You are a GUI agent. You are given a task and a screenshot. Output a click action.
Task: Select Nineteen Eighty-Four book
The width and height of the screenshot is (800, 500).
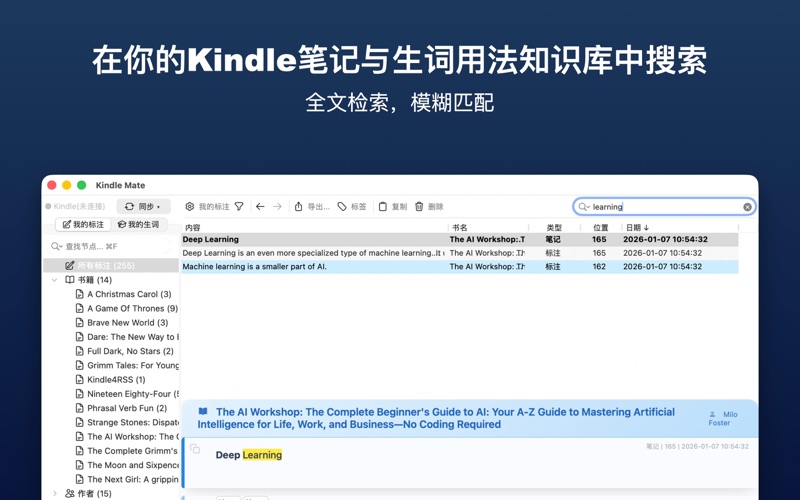133,394
